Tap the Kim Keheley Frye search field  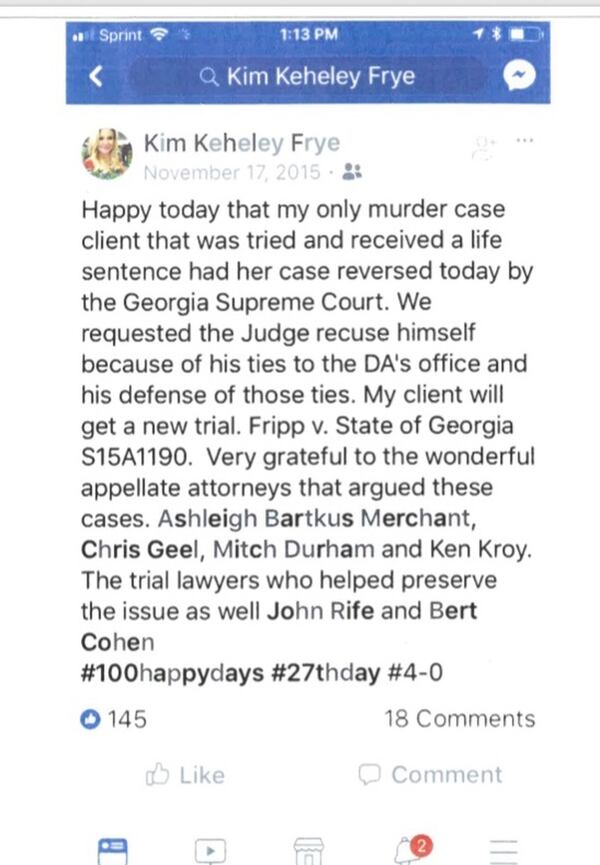coord(309,76)
